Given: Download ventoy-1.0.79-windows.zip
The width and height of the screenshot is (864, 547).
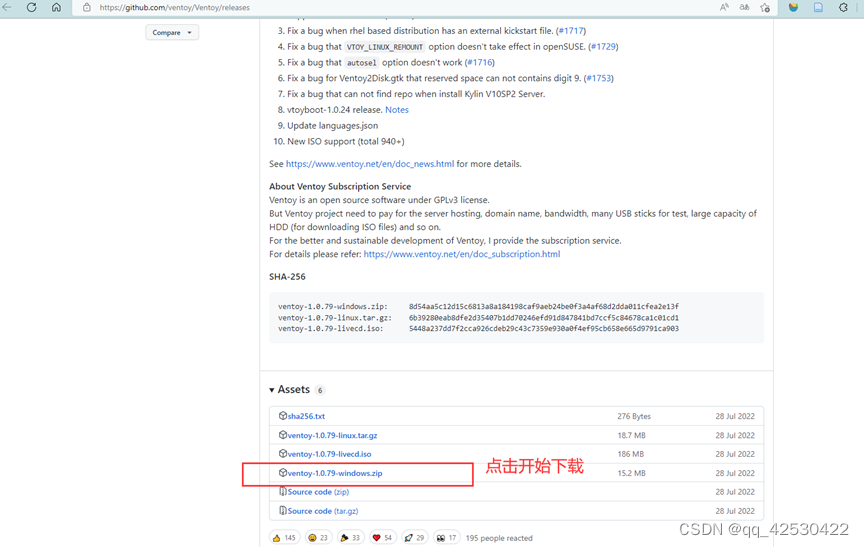Looking at the screenshot, I should click(335, 473).
